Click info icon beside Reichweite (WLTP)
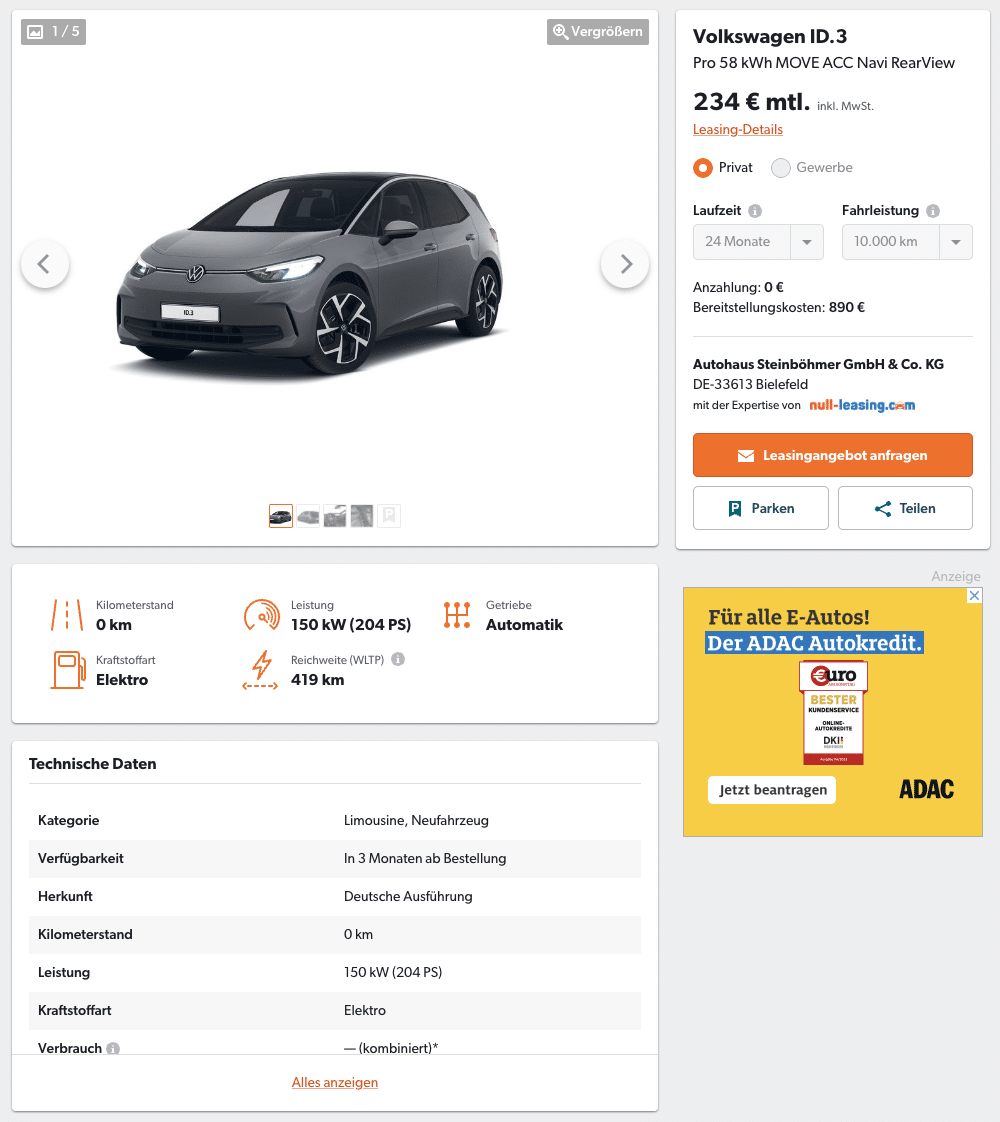Viewport: 1000px width, 1122px height. pyautogui.click(x=398, y=659)
